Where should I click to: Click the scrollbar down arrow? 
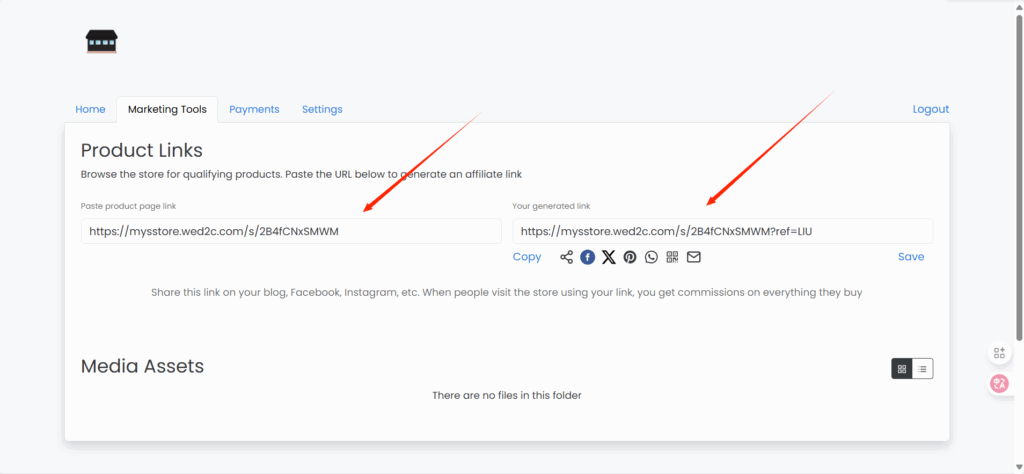[x=1019, y=466]
